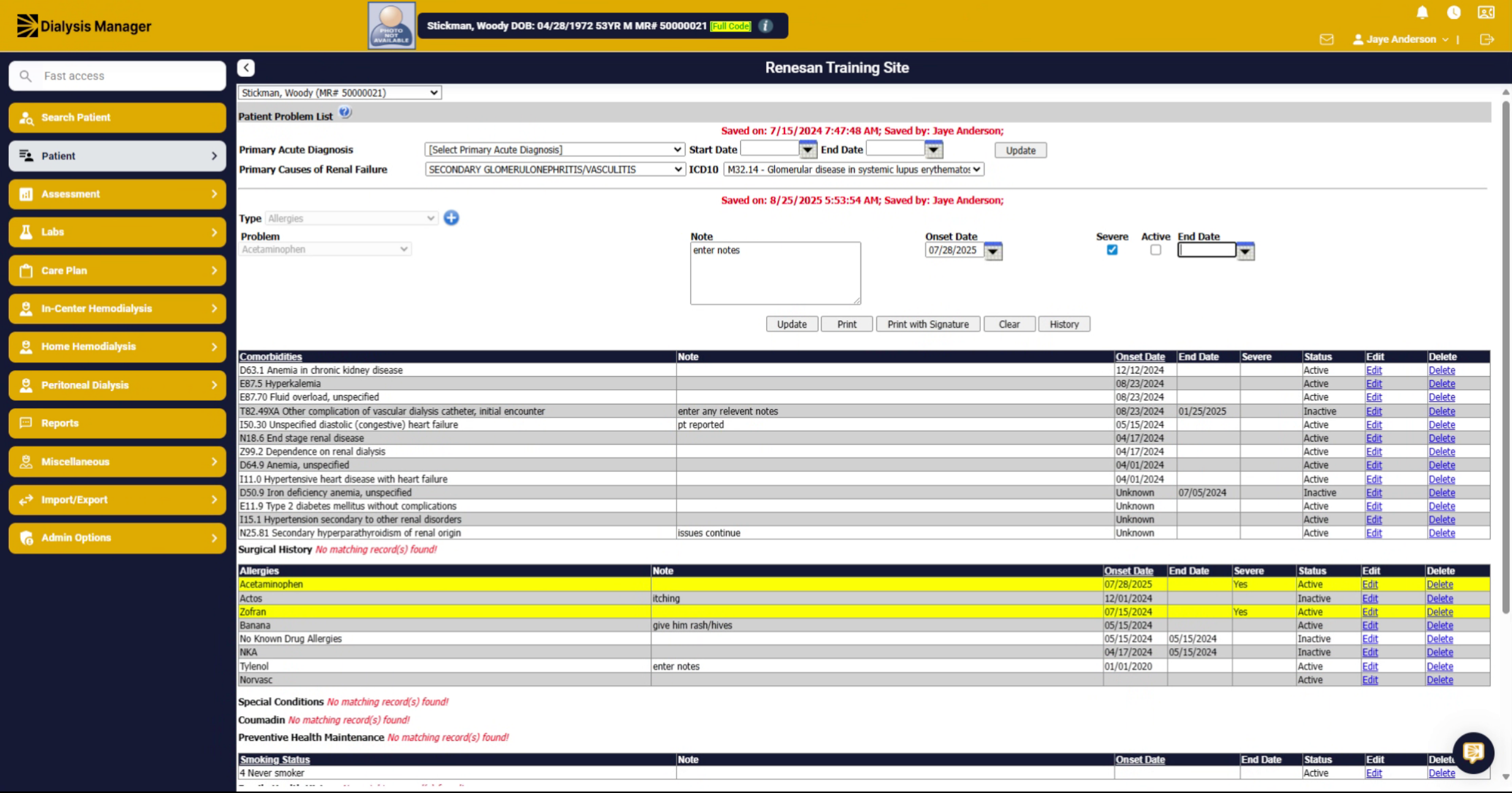This screenshot has width=1512, height=793.
Task: Check the Active checkbox
Action: pyautogui.click(x=1155, y=250)
